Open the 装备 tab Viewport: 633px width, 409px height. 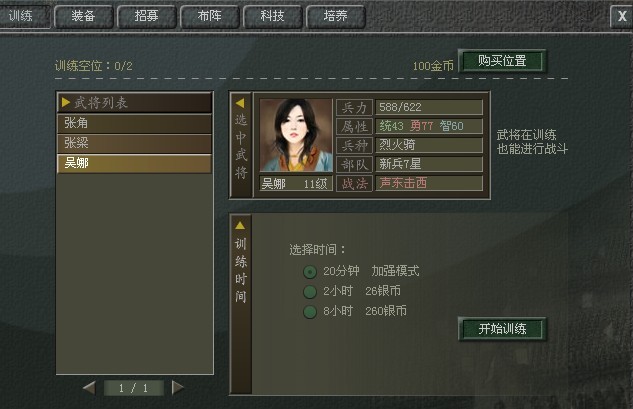click(x=83, y=16)
